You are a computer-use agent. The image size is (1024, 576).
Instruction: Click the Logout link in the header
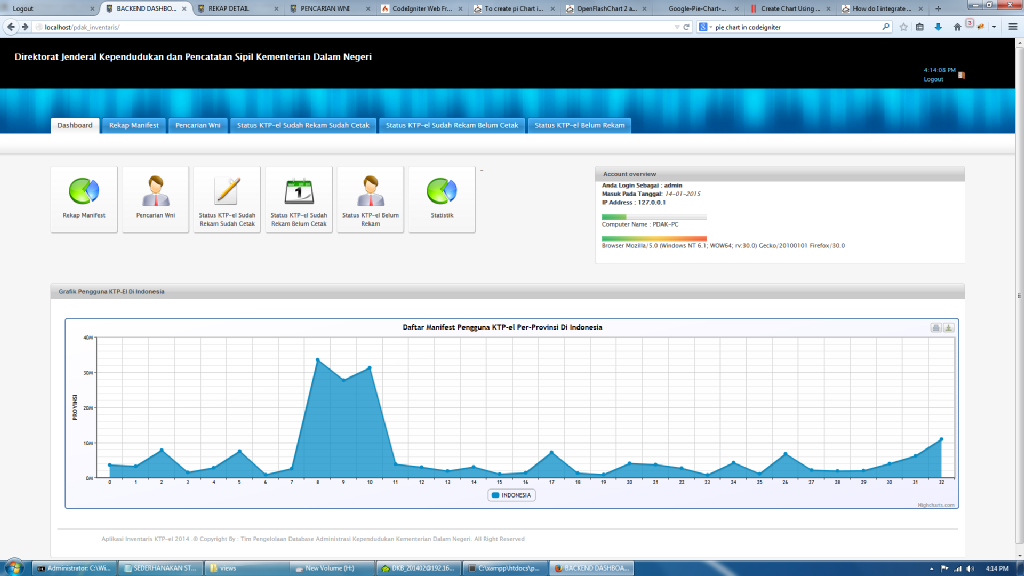(933, 79)
